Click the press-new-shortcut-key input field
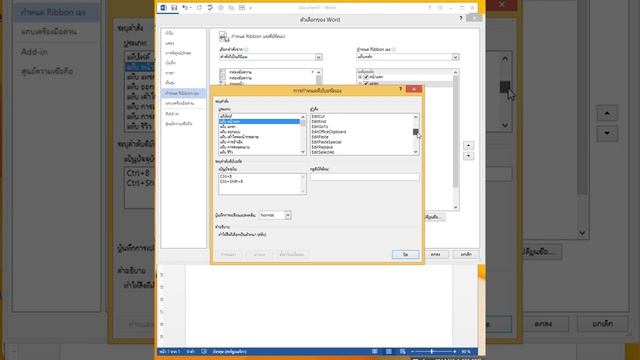Screen dimensions: 640x360 tap(364, 177)
